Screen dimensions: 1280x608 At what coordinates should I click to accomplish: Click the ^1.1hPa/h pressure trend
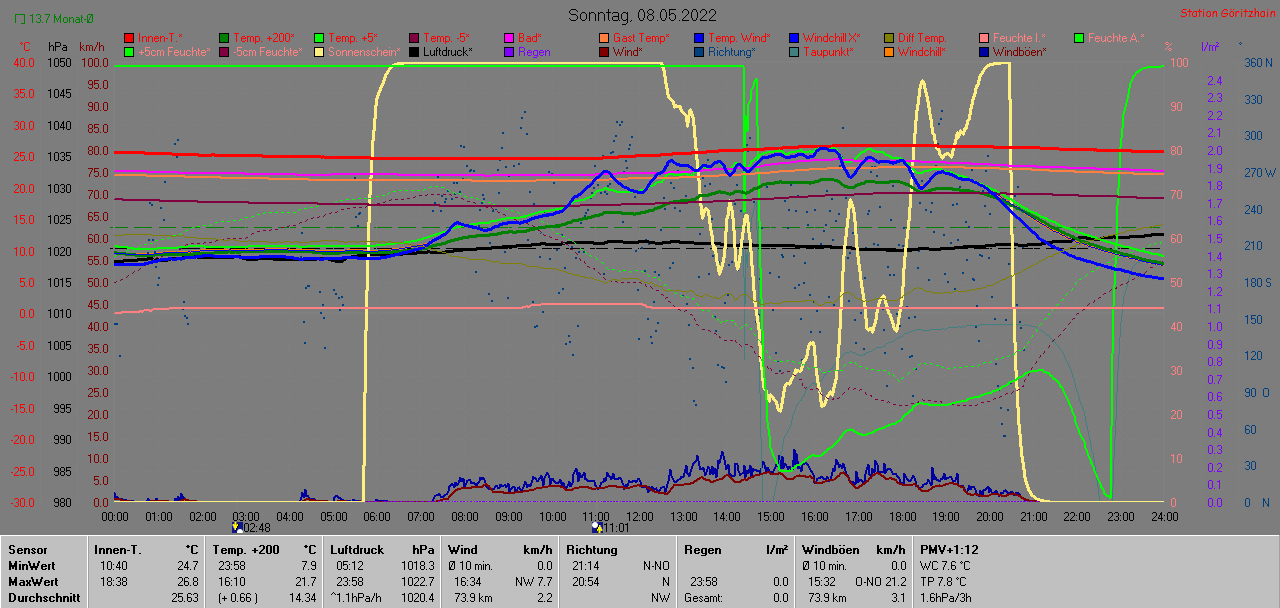pyautogui.click(x=356, y=598)
